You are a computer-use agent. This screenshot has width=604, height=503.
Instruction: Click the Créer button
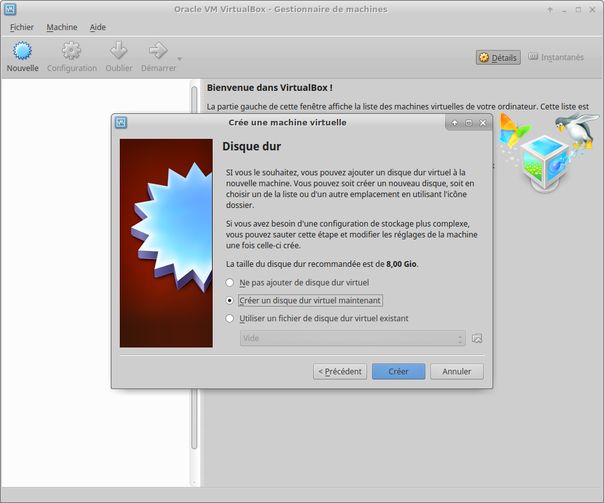pyautogui.click(x=398, y=371)
